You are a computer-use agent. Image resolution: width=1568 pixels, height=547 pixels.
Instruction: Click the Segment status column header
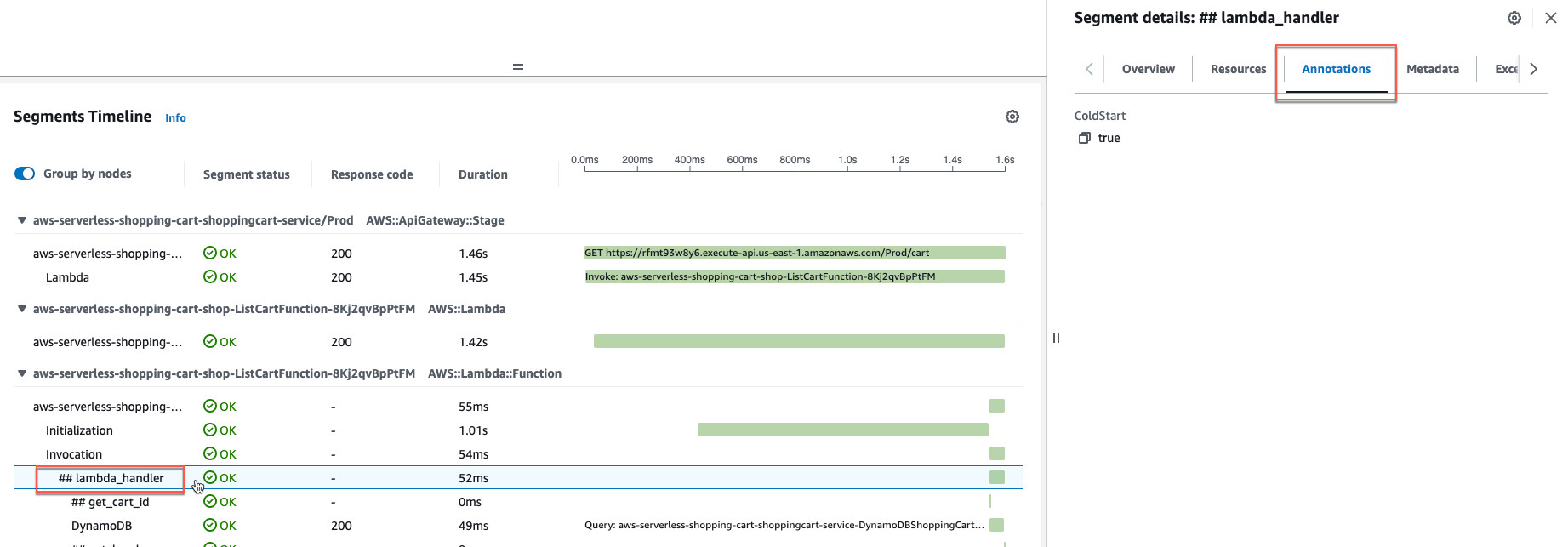[246, 174]
